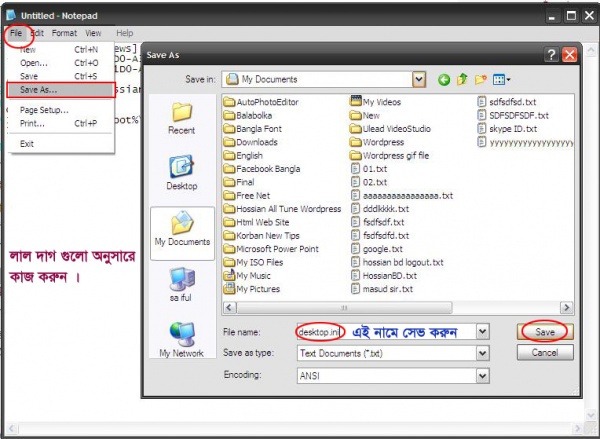
Task: Expand the Save as type dropdown
Action: click(x=483, y=353)
